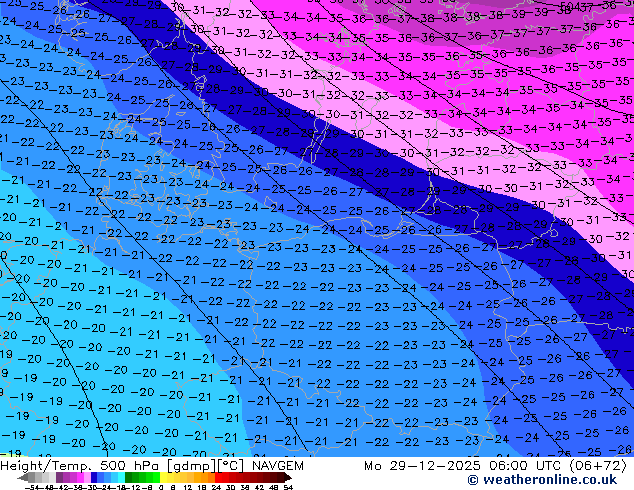Pick the cyan legend swatch
This screenshot has width=634, height=490.
pyautogui.click(x=122, y=478)
